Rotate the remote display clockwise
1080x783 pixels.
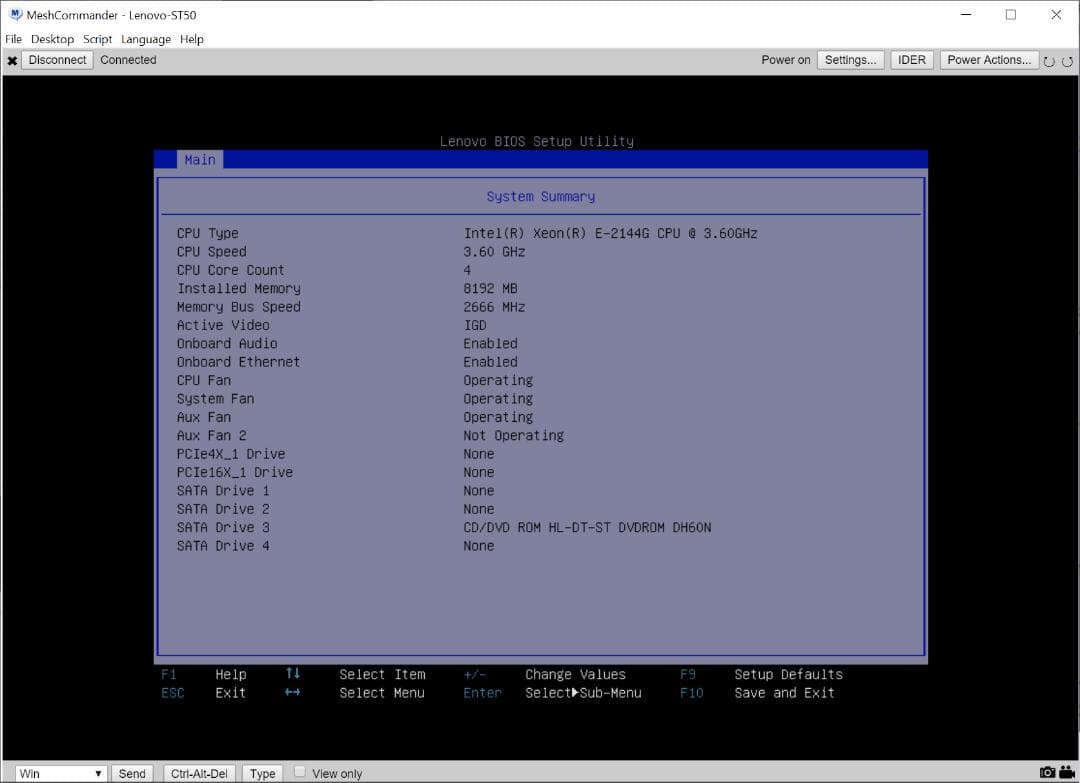[x=1067, y=61]
